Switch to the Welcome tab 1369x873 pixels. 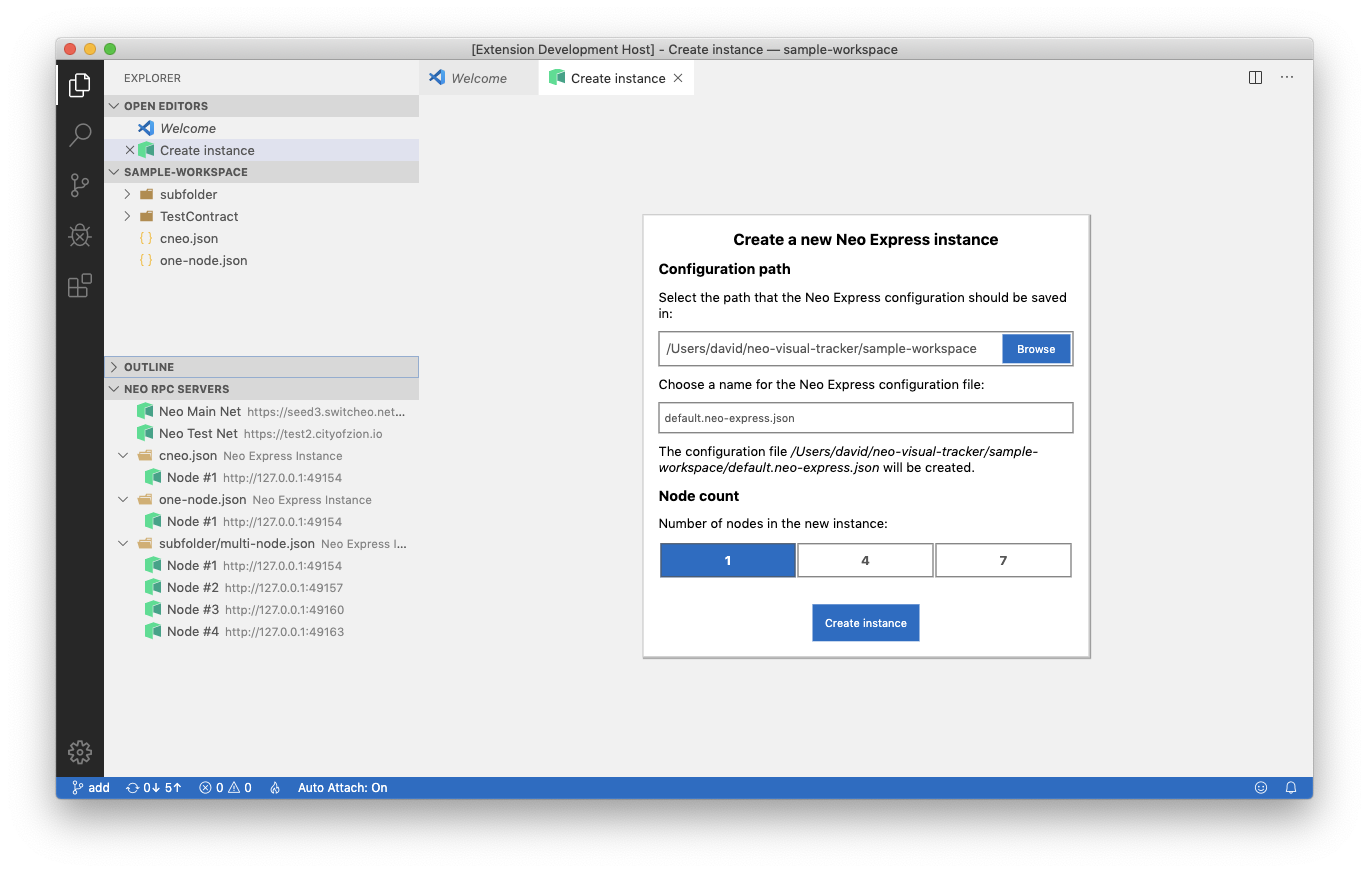[x=478, y=78]
